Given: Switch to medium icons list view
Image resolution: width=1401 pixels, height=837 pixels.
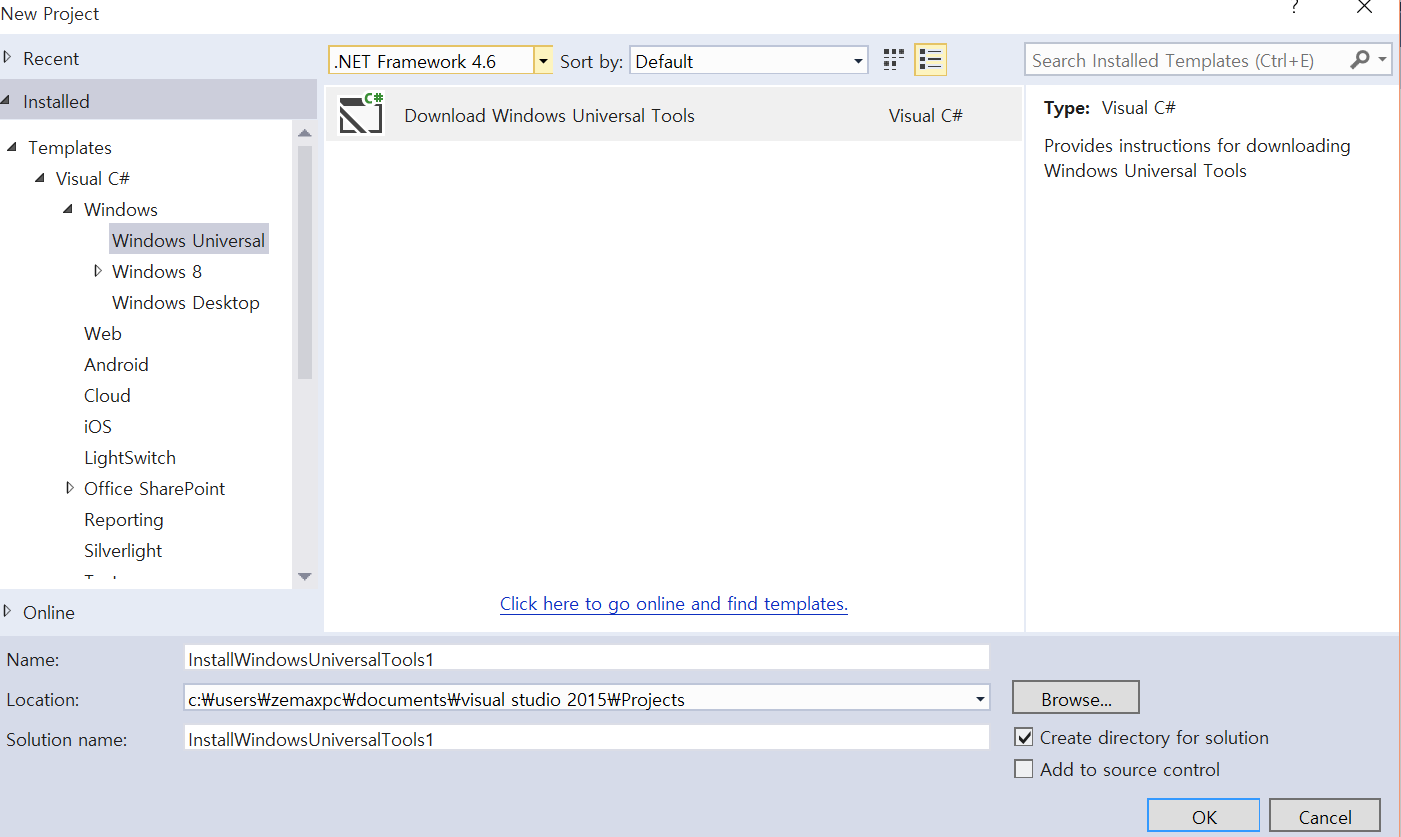Looking at the screenshot, I should 931,60.
